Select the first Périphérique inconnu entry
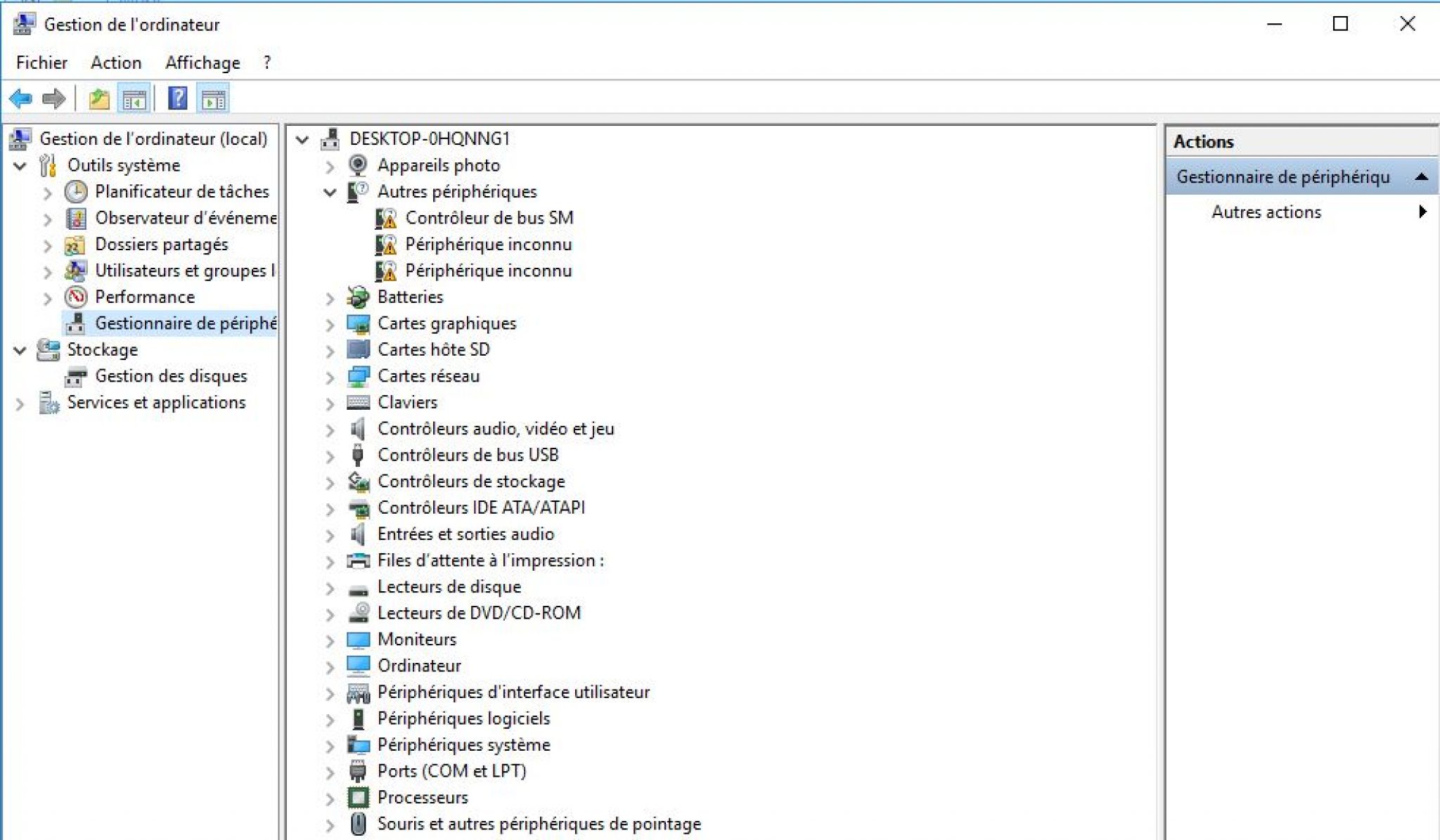Image resolution: width=1440 pixels, height=840 pixels. click(488, 245)
